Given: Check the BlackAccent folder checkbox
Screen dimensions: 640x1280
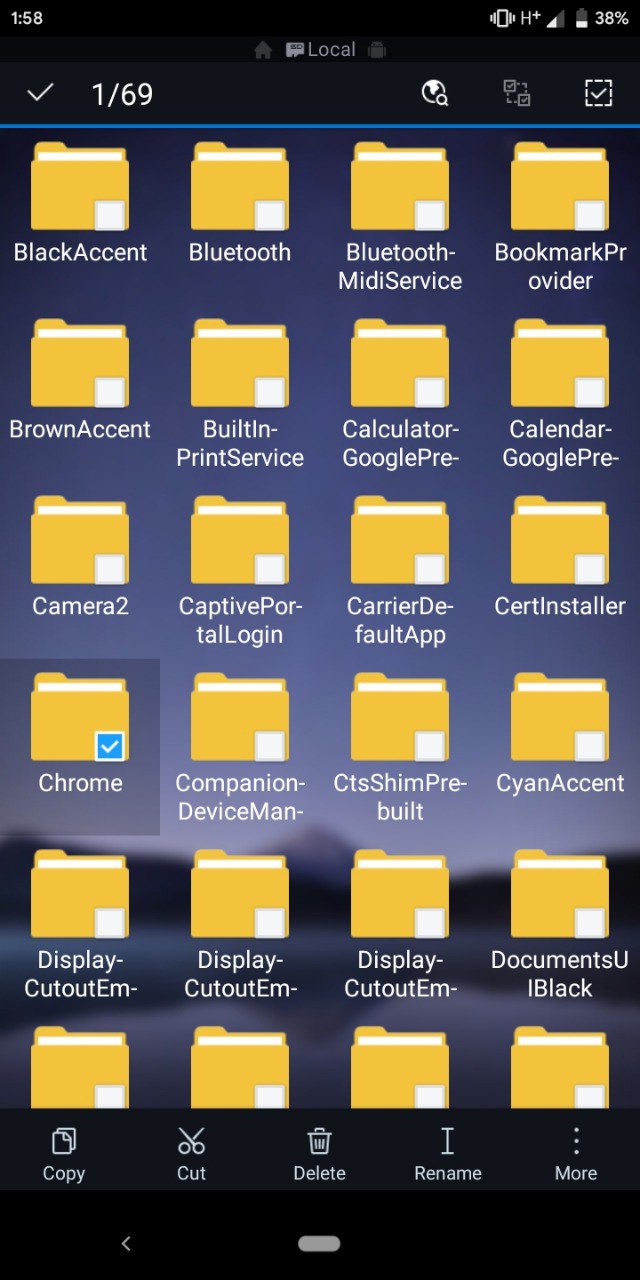Looking at the screenshot, I should click(110, 215).
